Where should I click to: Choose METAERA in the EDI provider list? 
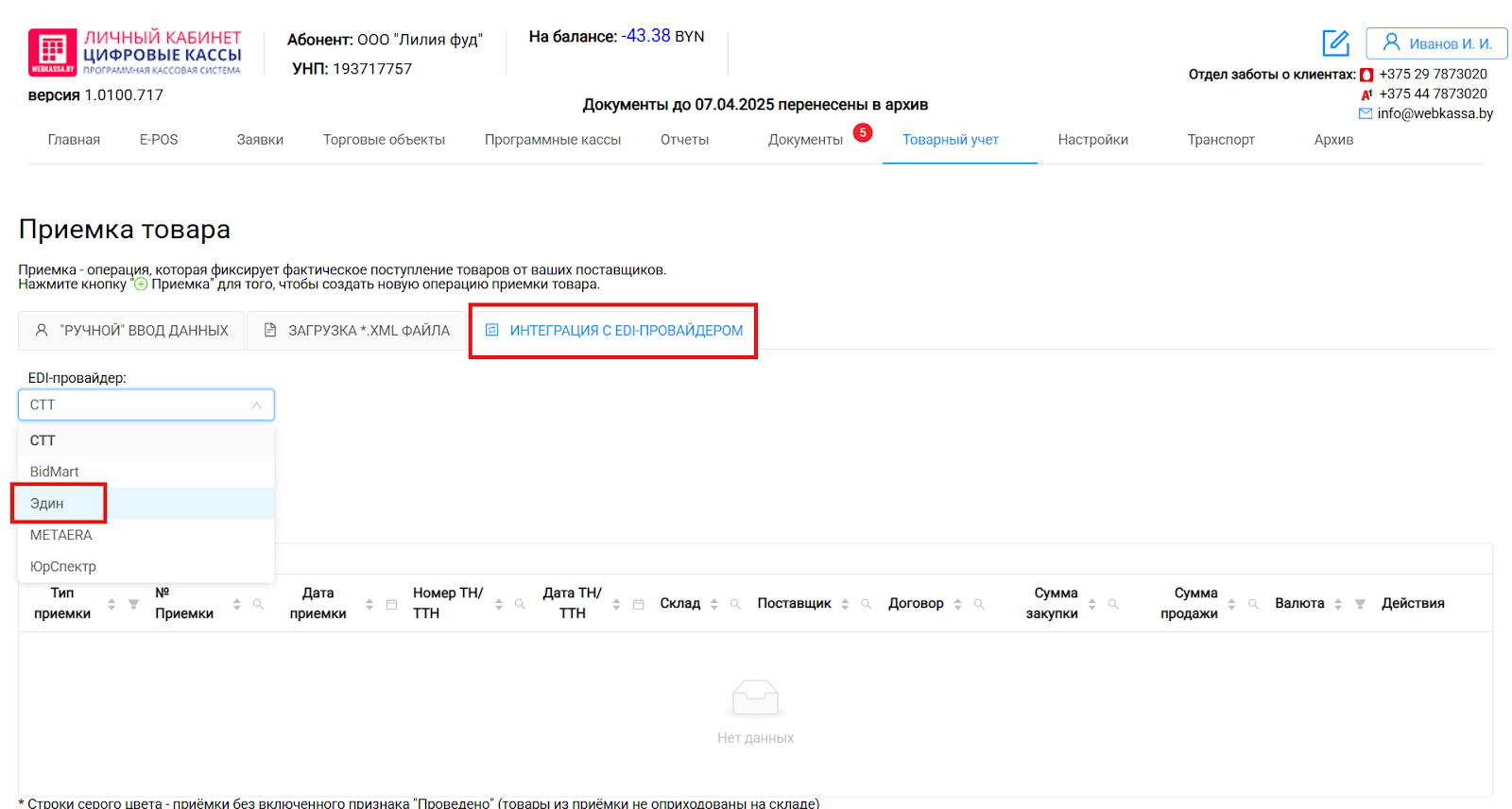pyautogui.click(x=61, y=535)
